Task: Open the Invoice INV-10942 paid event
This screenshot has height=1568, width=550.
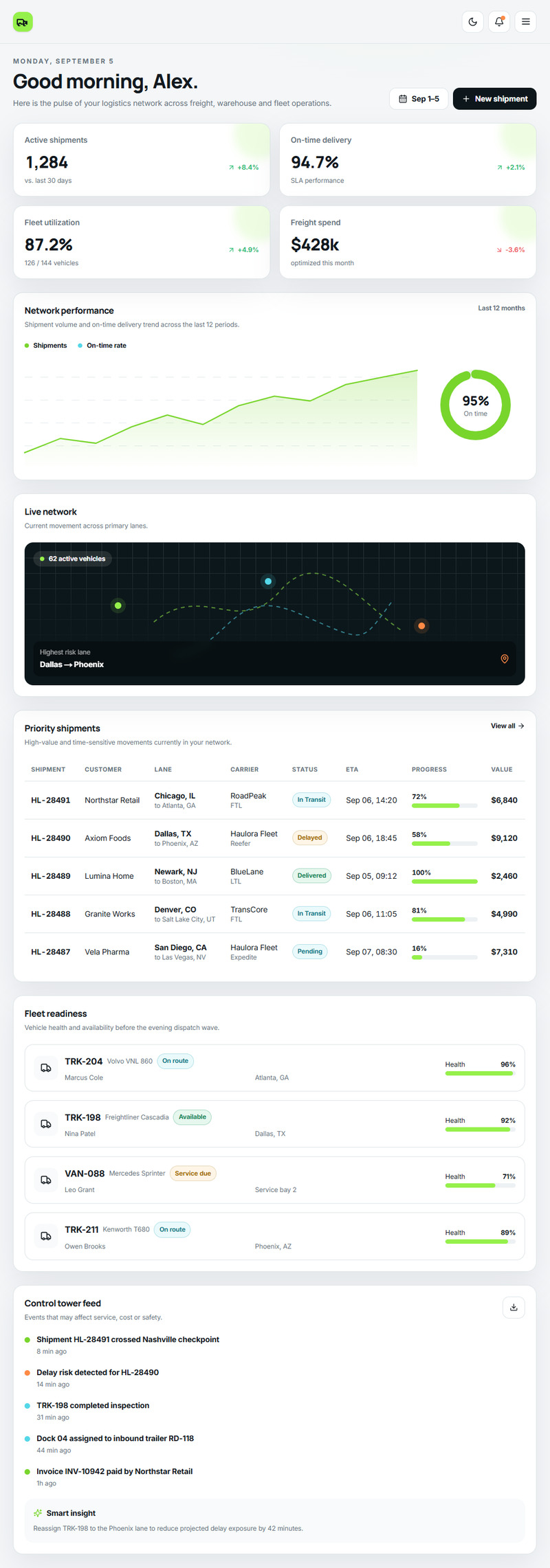Action: (x=114, y=1472)
